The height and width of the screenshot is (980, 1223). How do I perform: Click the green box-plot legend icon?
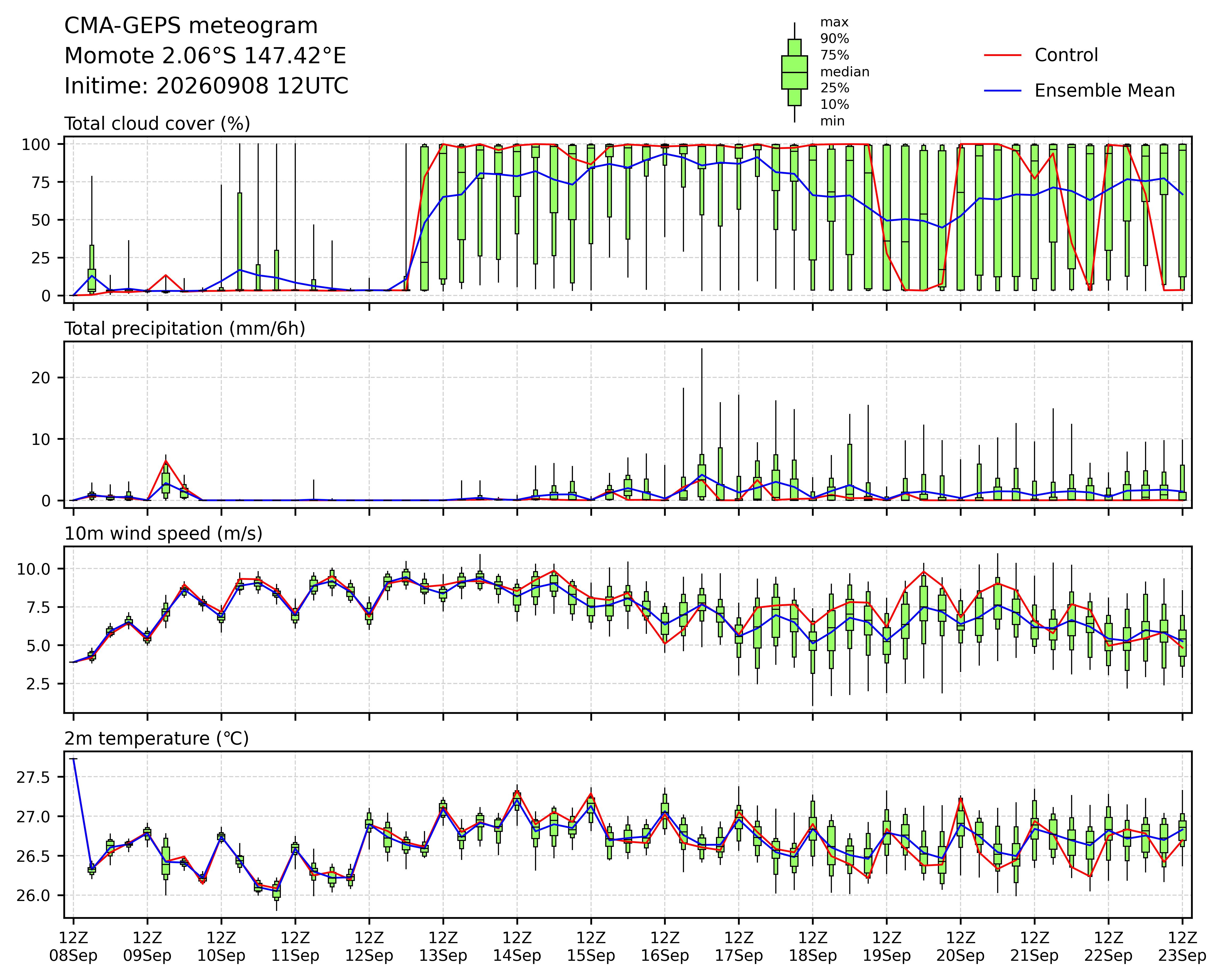(794, 73)
